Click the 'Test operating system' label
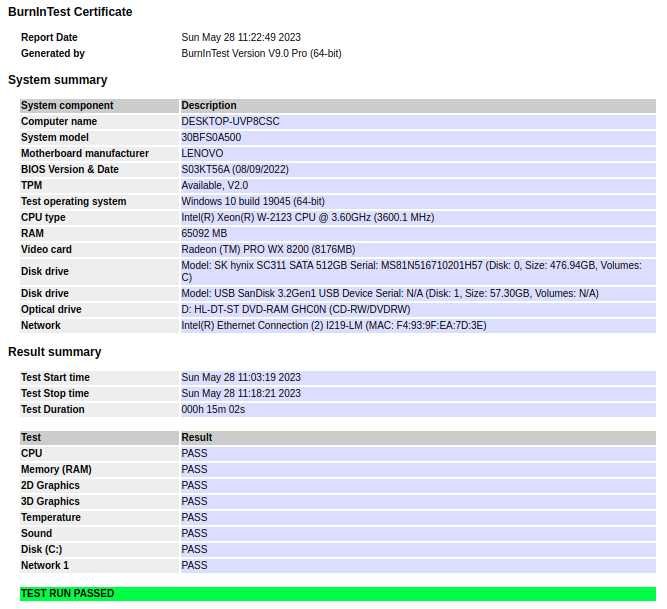The image size is (667, 609). pyautogui.click(x=74, y=202)
